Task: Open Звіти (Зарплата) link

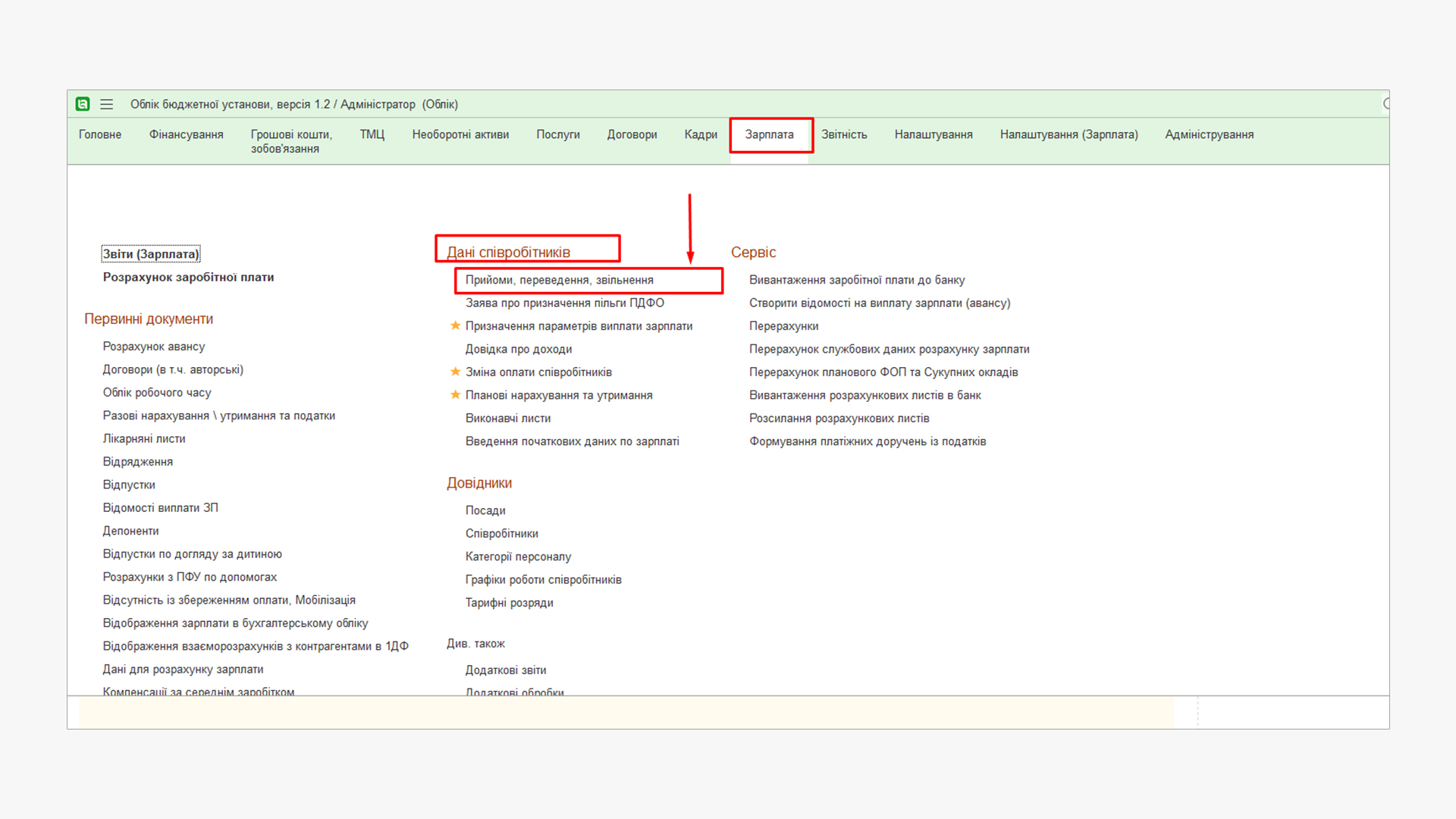Action: [150, 254]
